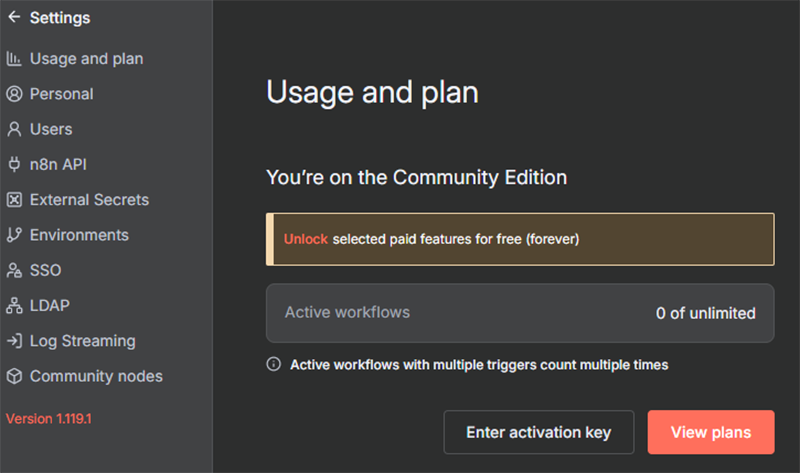Click the Usage and plan chart icon
This screenshot has height=473, width=800.
[14, 59]
